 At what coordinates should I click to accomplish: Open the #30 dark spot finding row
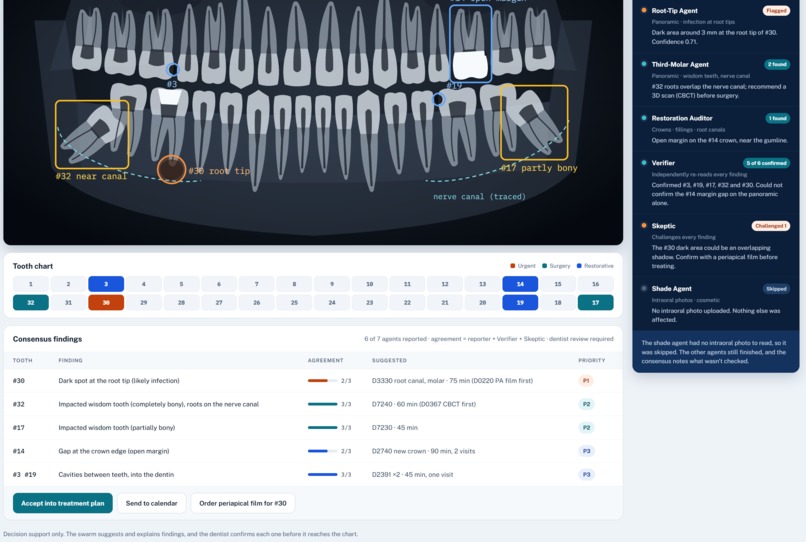(313, 381)
